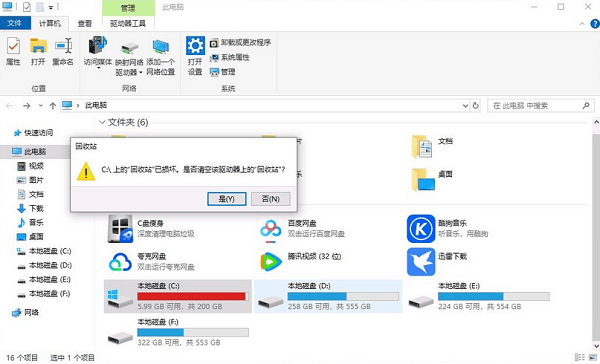Select 本地磁盘 (F:) drive icon in main pane
Image resolution: width=600 pixels, height=364 pixels.
(x=120, y=337)
